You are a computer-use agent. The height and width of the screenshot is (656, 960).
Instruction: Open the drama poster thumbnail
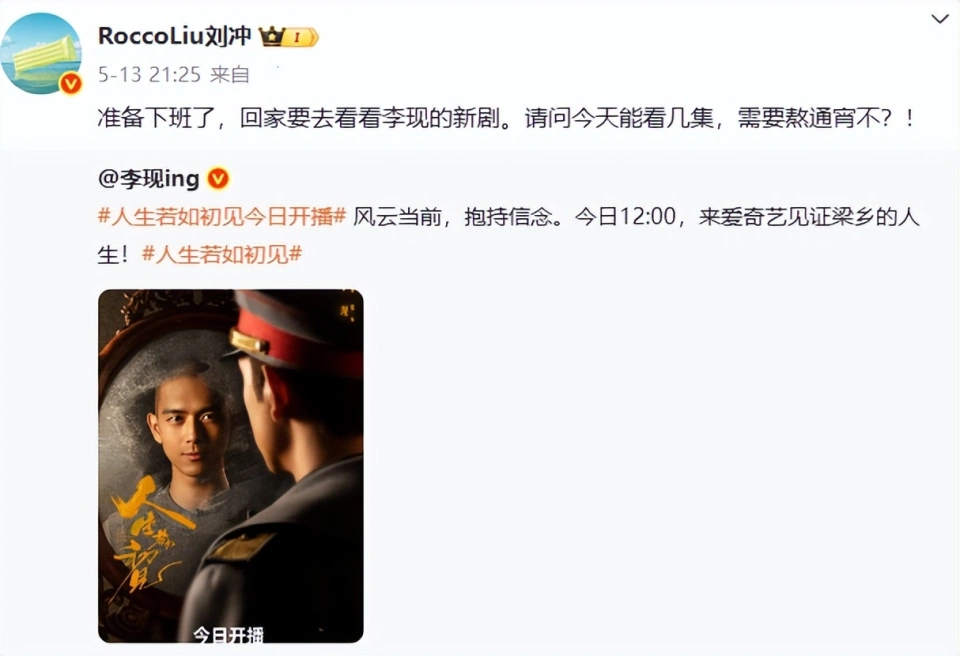(231, 466)
